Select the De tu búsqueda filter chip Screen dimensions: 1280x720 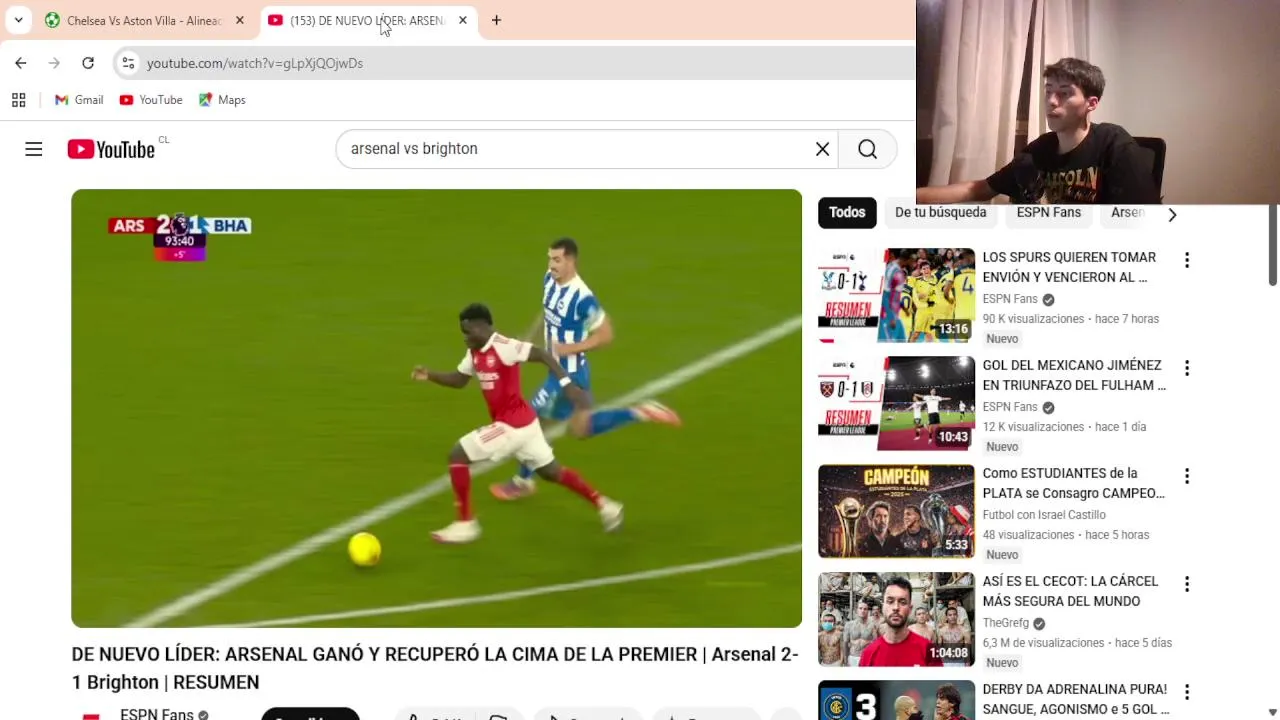click(940, 212)
